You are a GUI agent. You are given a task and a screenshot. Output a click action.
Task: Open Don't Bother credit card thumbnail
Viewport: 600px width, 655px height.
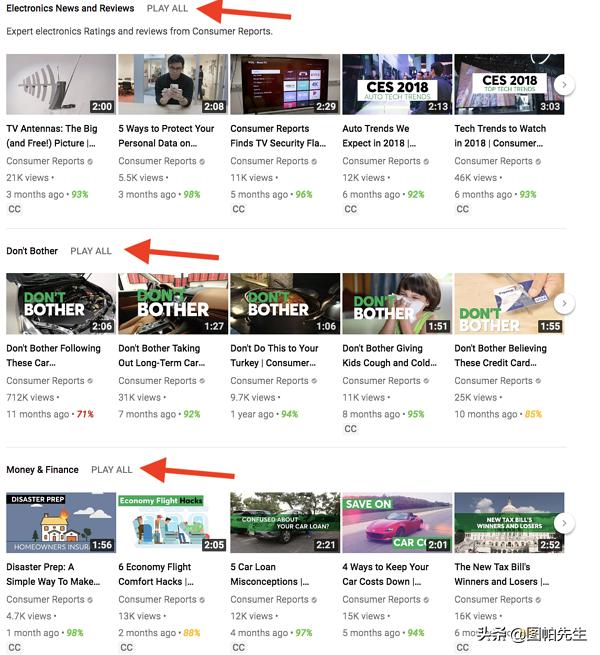(x=509, y=303)
